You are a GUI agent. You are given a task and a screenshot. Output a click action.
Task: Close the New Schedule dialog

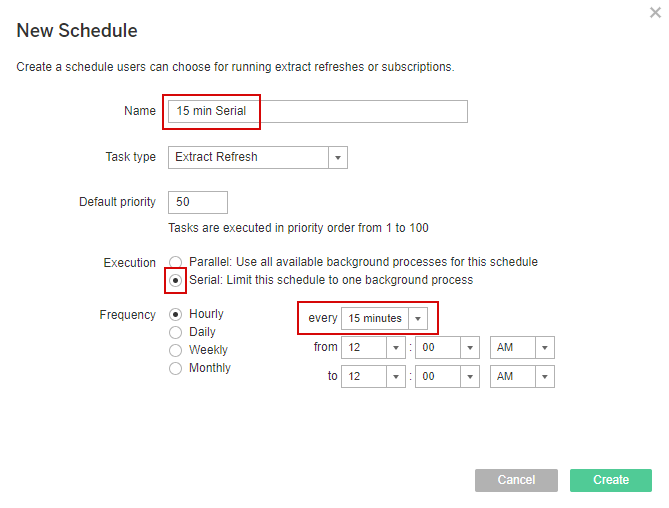pyautogui.click(x=655, y=13)
